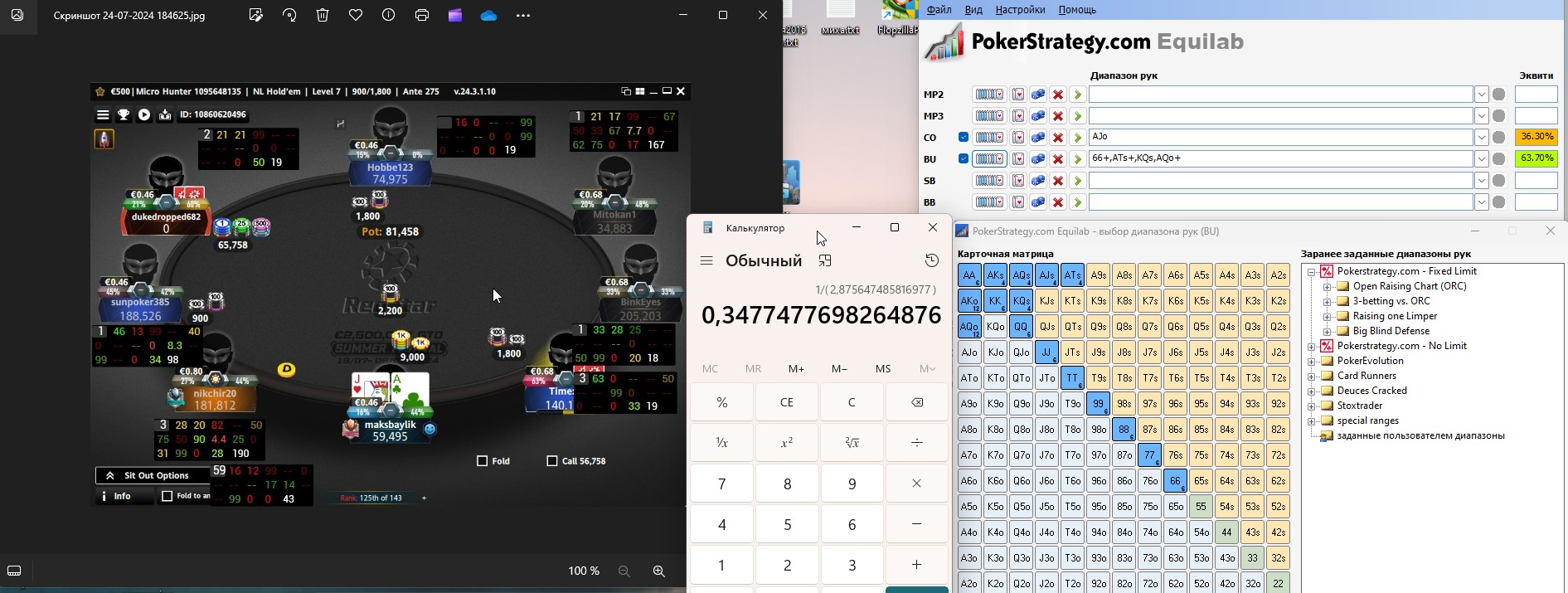This screenshot has height=593, width=1568.
Task: Click the 63.70% equity box
Action: click(x=1536, y=158)
